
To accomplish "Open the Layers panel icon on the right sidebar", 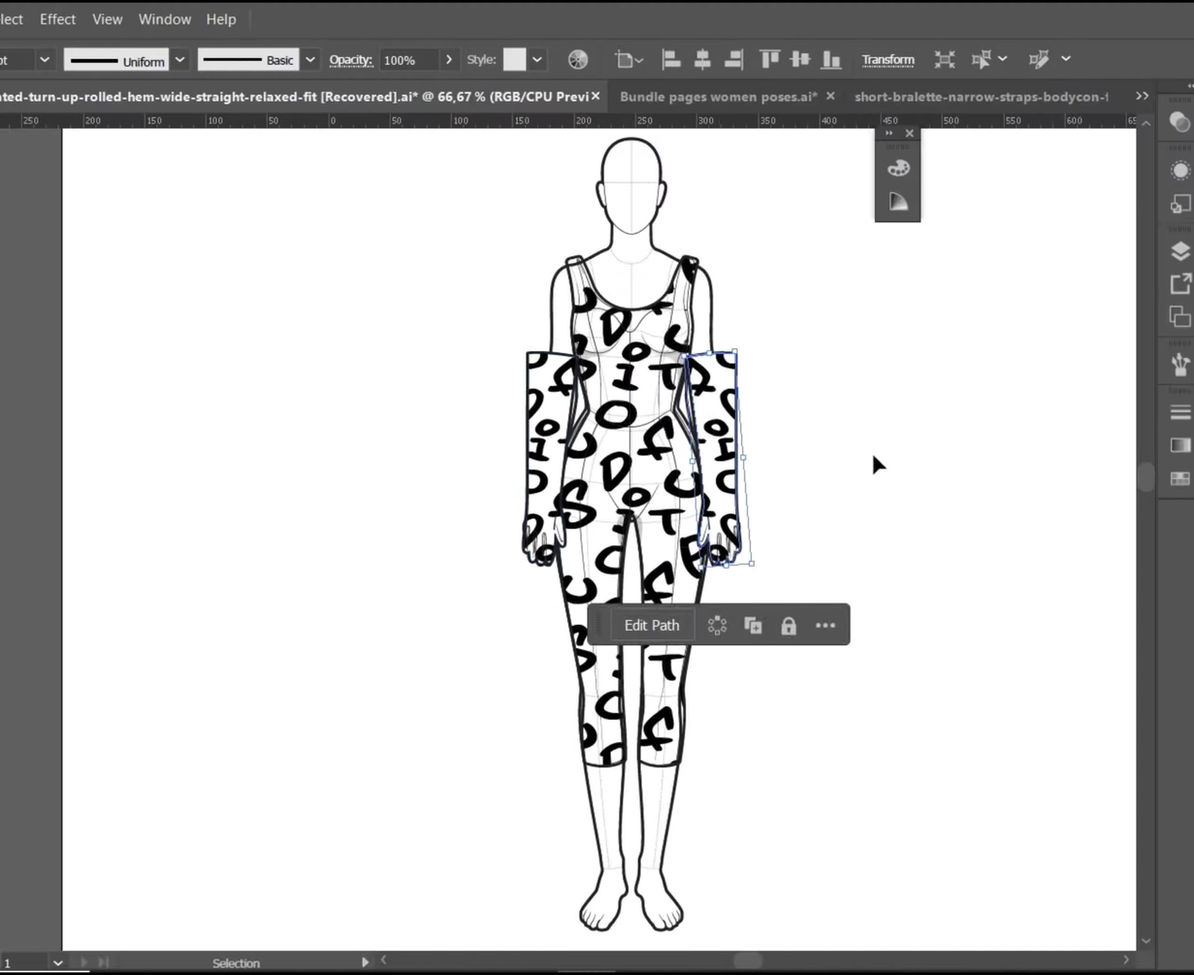I will coord(1179,251).
